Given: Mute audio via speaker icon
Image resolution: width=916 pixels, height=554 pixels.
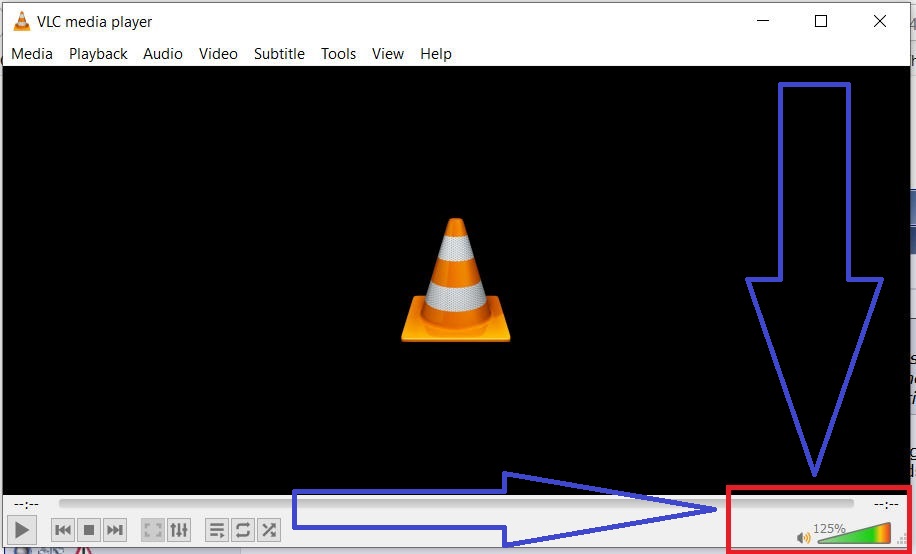Looking at the screenshot, I should [804, 537].
